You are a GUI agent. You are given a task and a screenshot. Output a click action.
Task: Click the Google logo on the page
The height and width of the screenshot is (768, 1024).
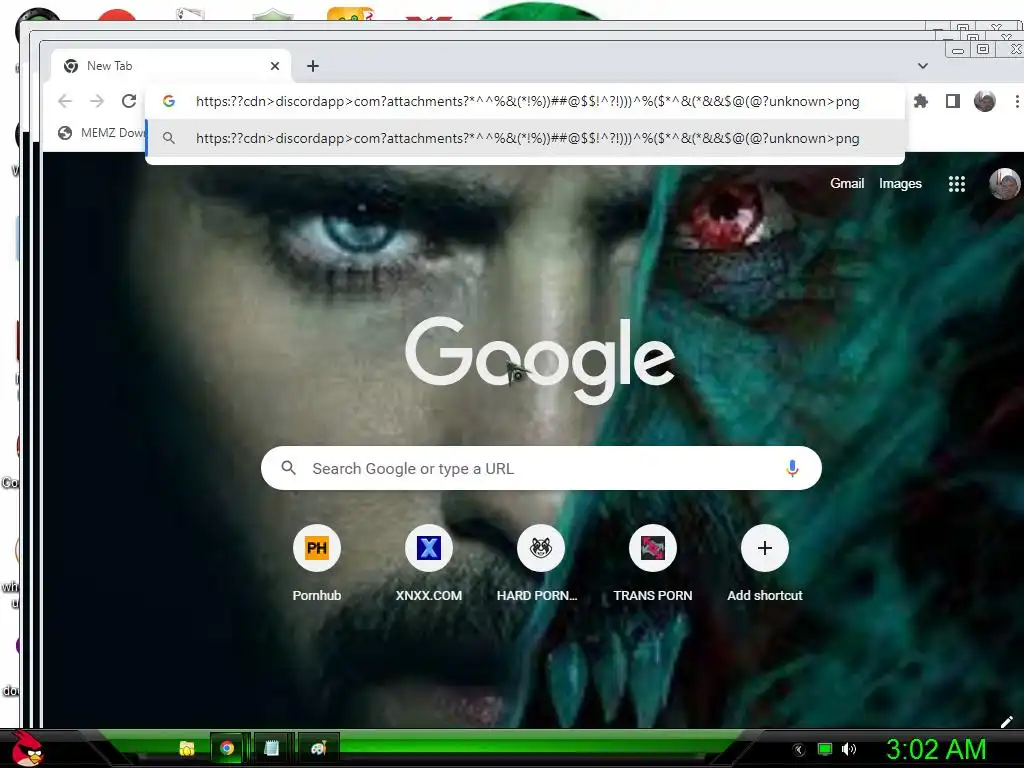coord(541,360)
